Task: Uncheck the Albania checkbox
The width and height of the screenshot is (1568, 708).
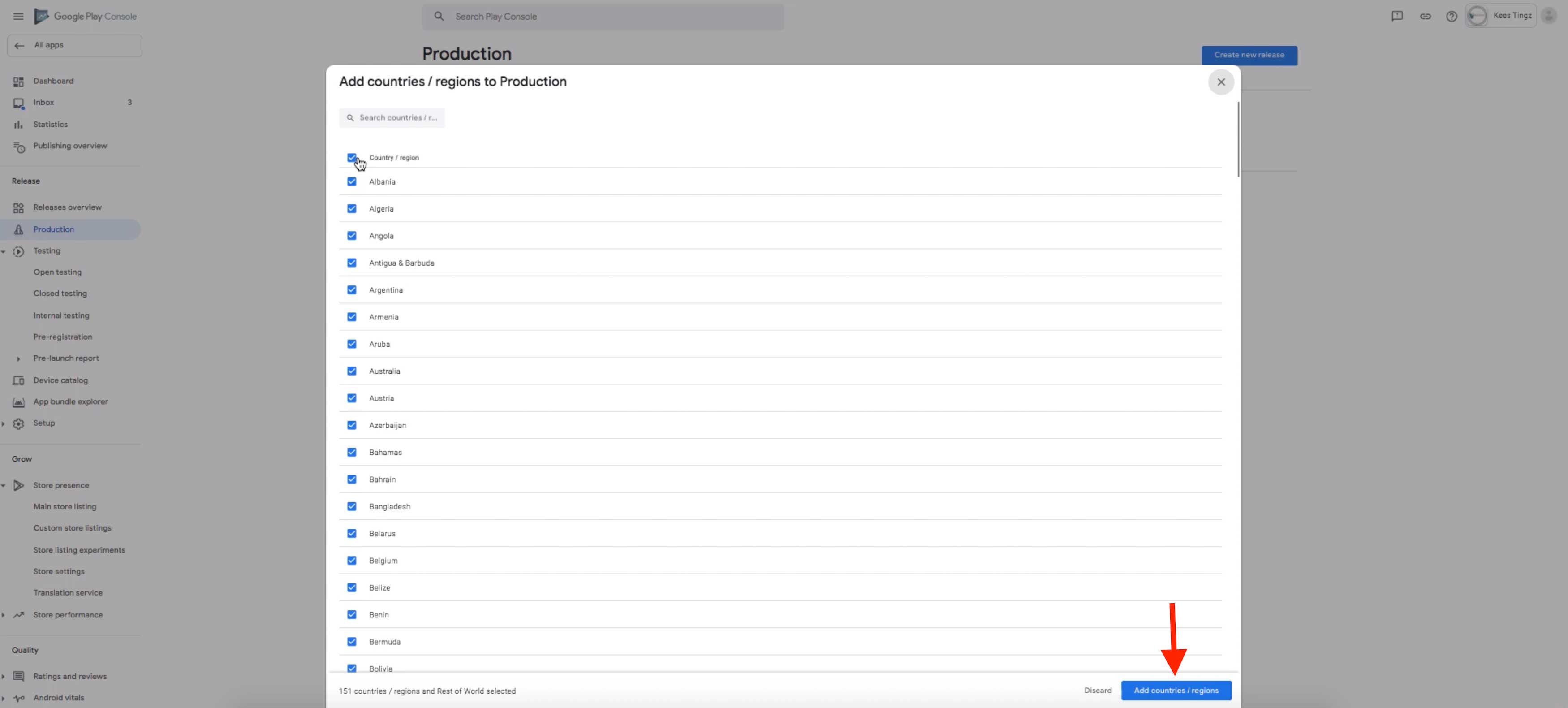Action: (x=352, y=182)
